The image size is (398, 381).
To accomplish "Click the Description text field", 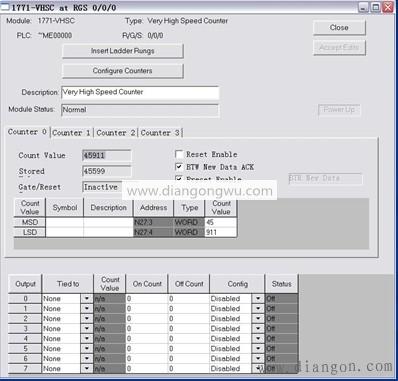I will point(140,92).
